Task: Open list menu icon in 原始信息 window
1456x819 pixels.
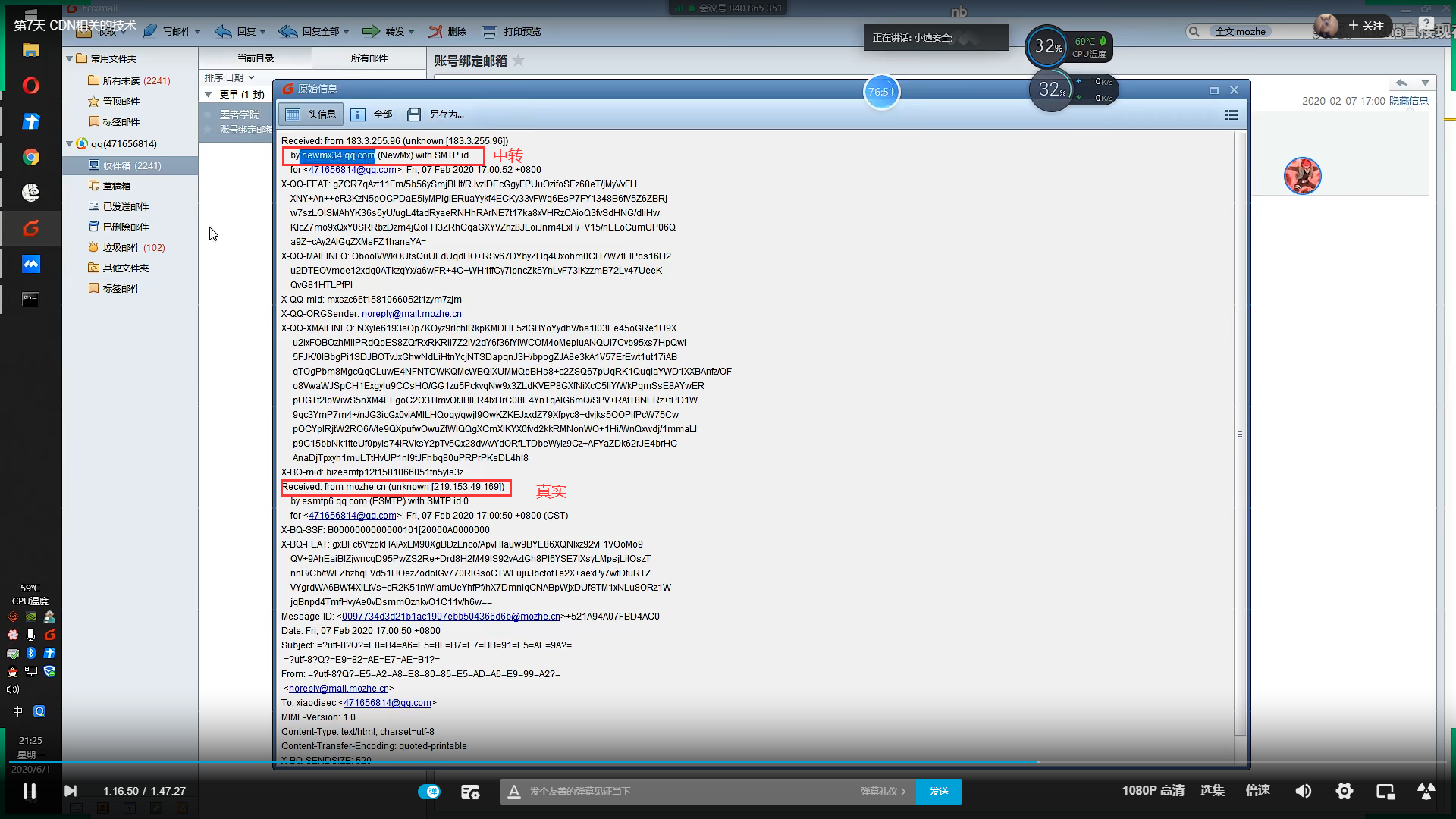Action: [x=1232, y=115]
